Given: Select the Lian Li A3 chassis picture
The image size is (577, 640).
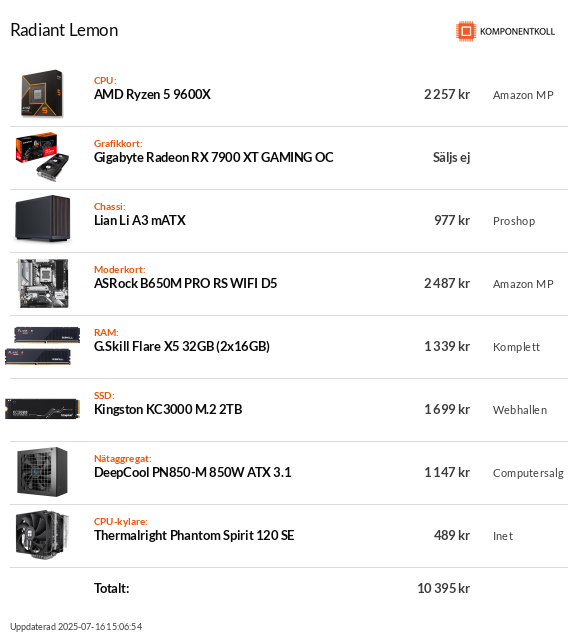Looking at the screenshot, I should point(42,218).
